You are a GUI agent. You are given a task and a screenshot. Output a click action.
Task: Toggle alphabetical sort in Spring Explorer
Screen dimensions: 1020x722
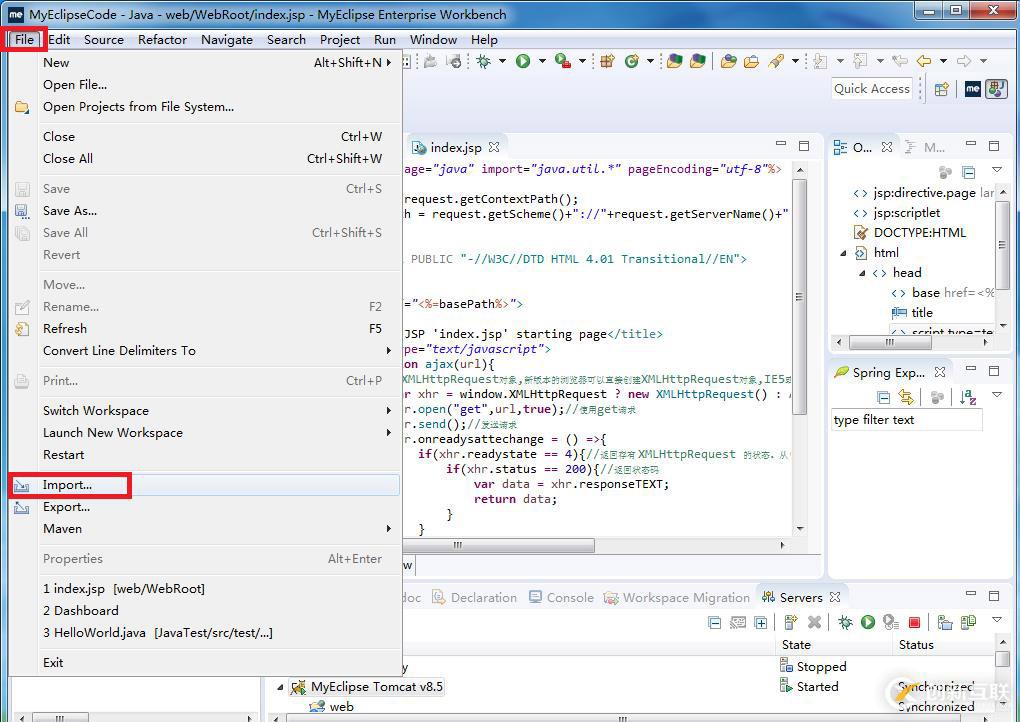coord(968,397)
